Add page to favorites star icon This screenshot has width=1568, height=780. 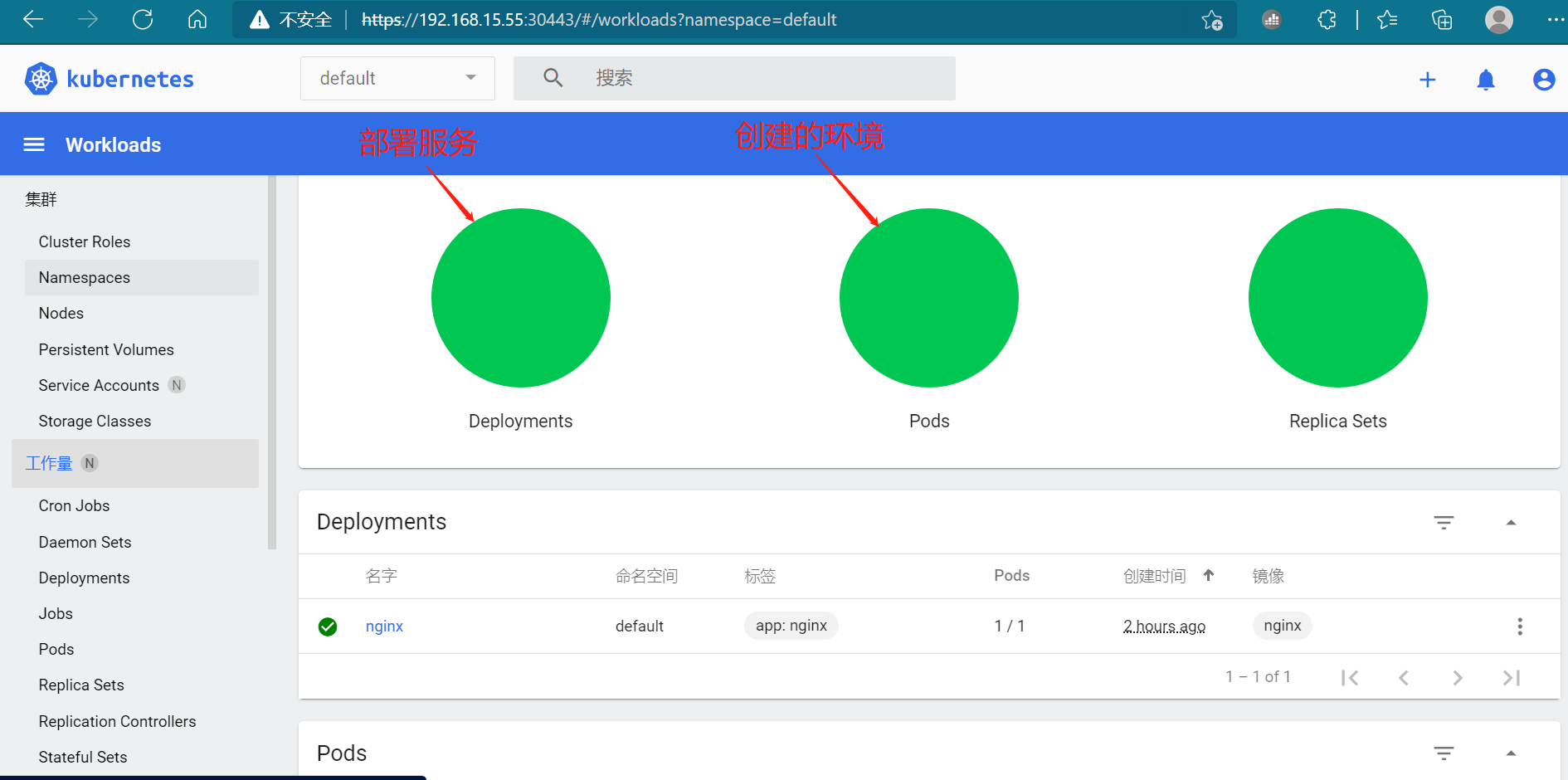(1212, 20)
